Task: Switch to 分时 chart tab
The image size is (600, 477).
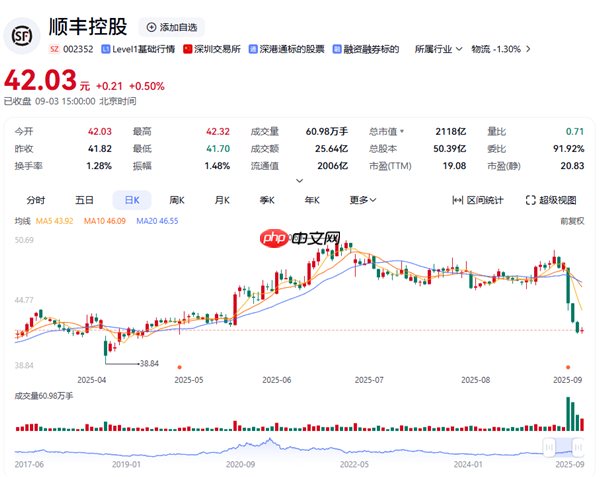Action: click(36, 200)
